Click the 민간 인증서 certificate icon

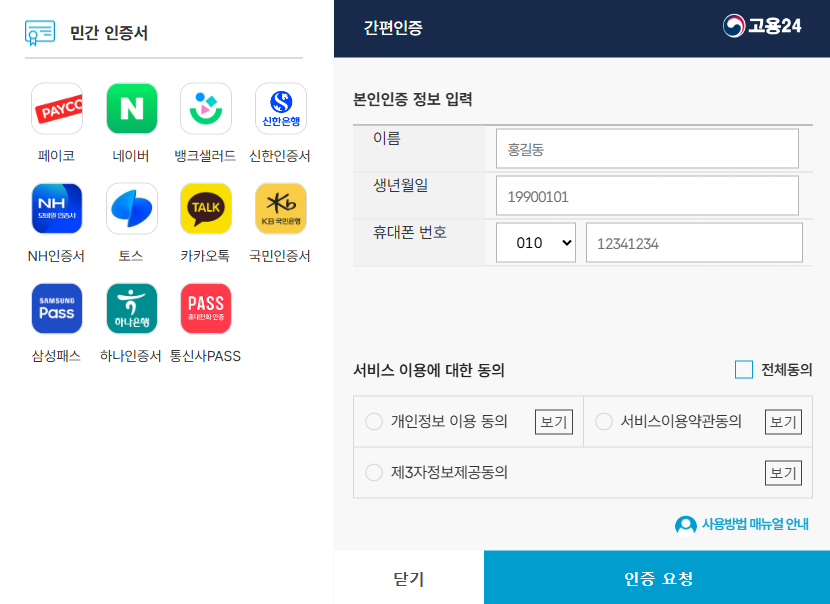[x=40, y=33]
